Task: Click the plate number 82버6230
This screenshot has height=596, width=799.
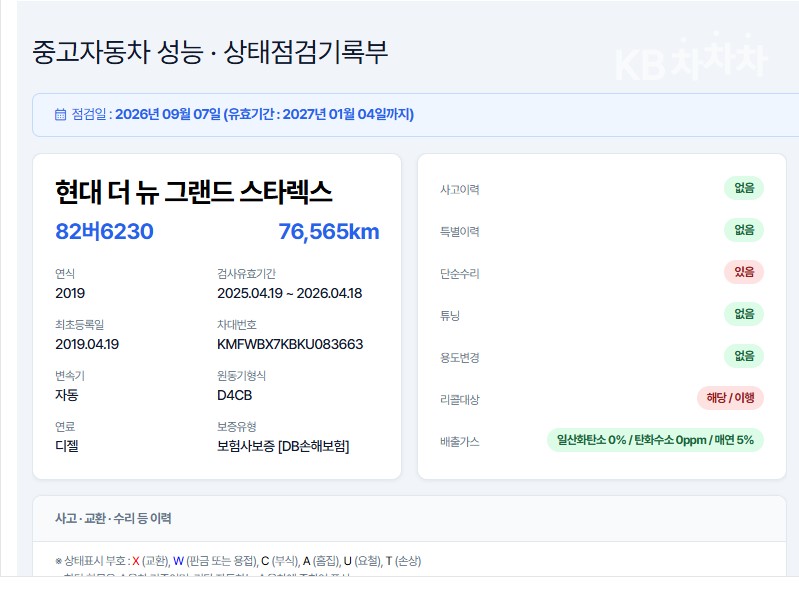Action: pyautogui.click(x=104, y=231)
